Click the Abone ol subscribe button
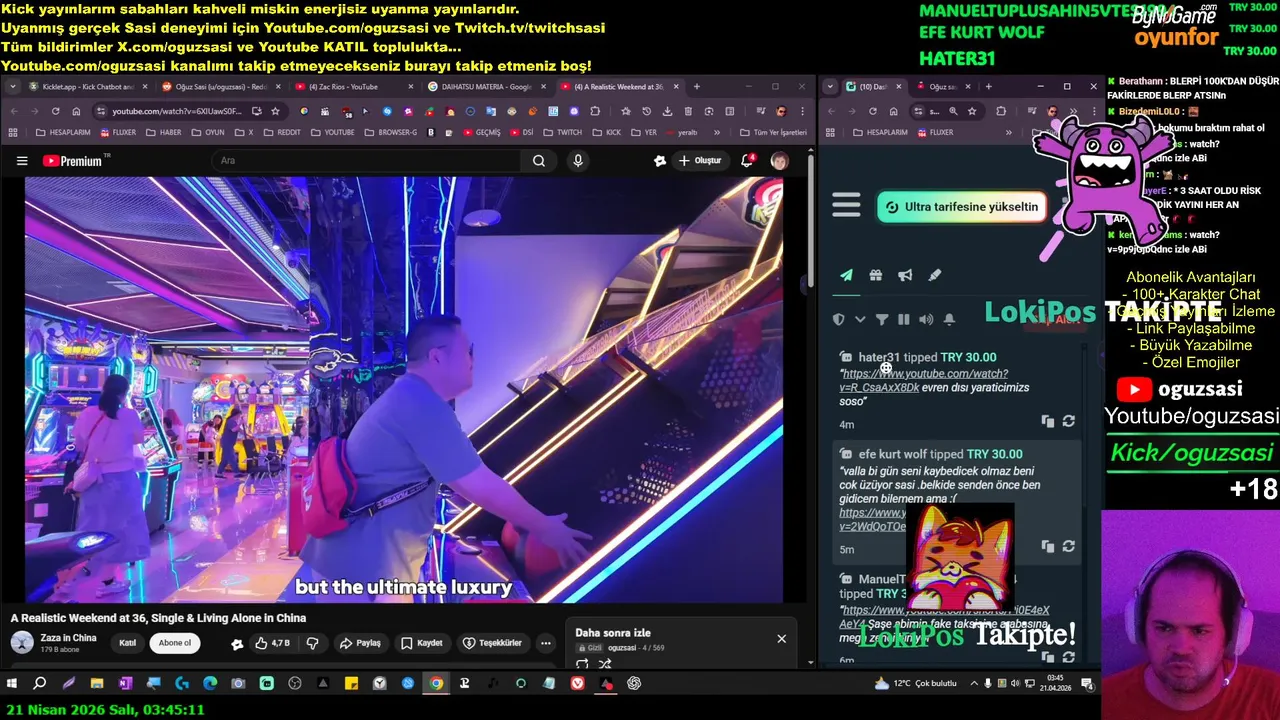This screenshot has width=1280, height=720. 174,643
